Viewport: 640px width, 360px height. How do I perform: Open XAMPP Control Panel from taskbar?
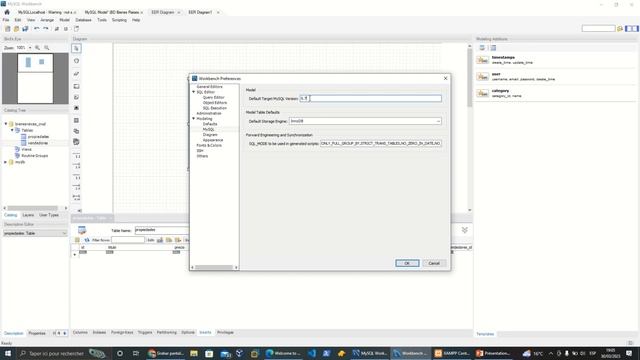(452, 353)
